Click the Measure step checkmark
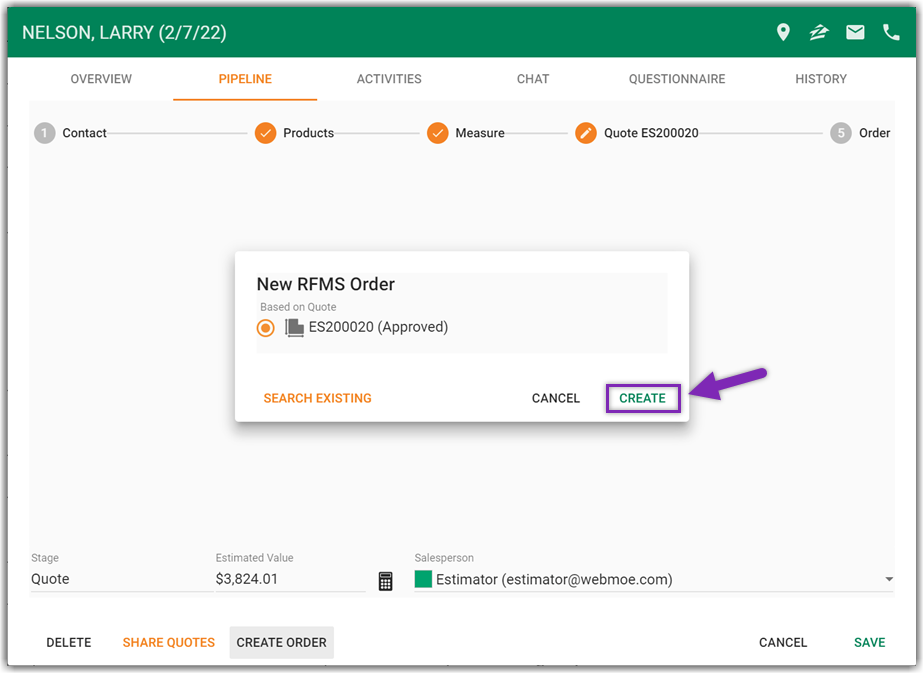Screen dimensions: 924x674 tap(437, 133)
